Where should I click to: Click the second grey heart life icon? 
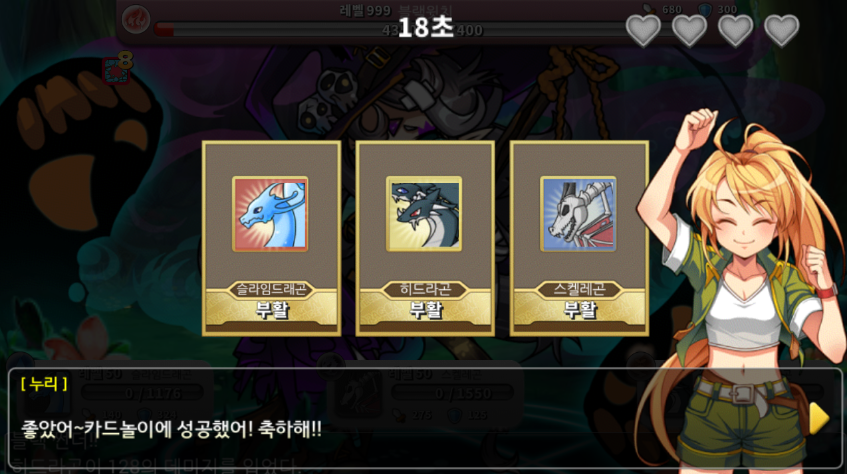click(x=689, y=30)
